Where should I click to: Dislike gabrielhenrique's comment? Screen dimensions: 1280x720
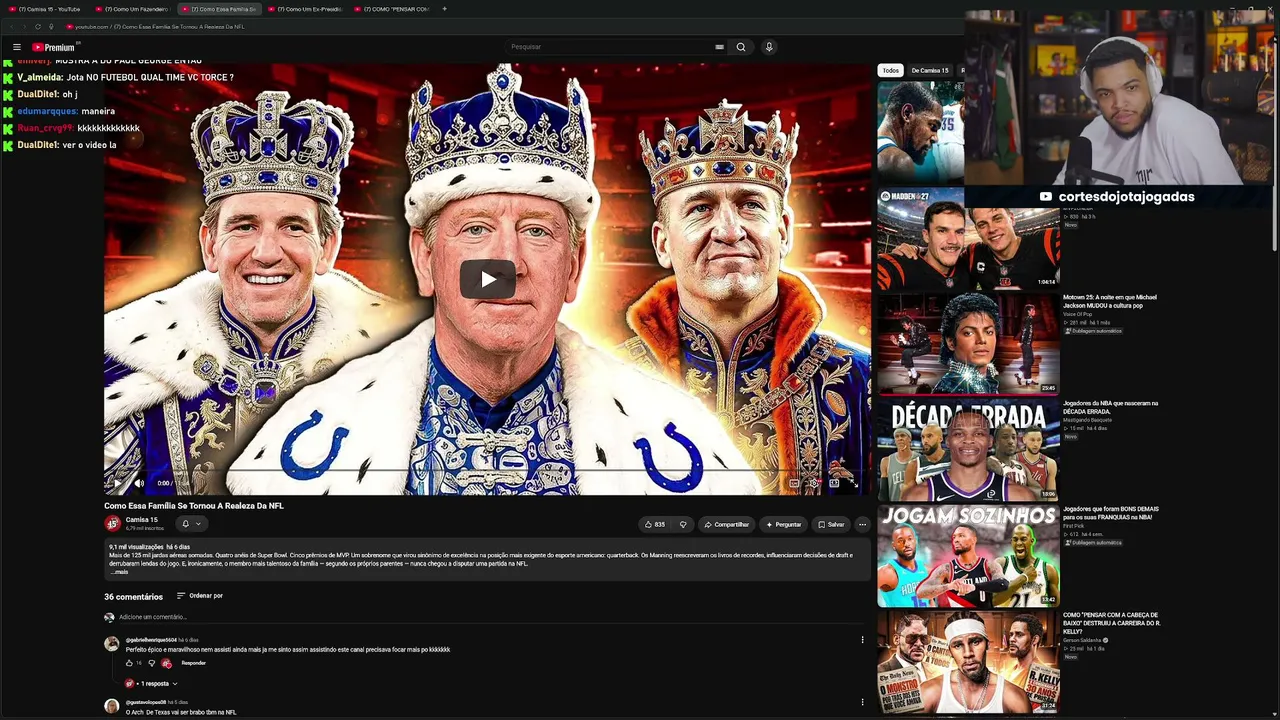(152, 663)
